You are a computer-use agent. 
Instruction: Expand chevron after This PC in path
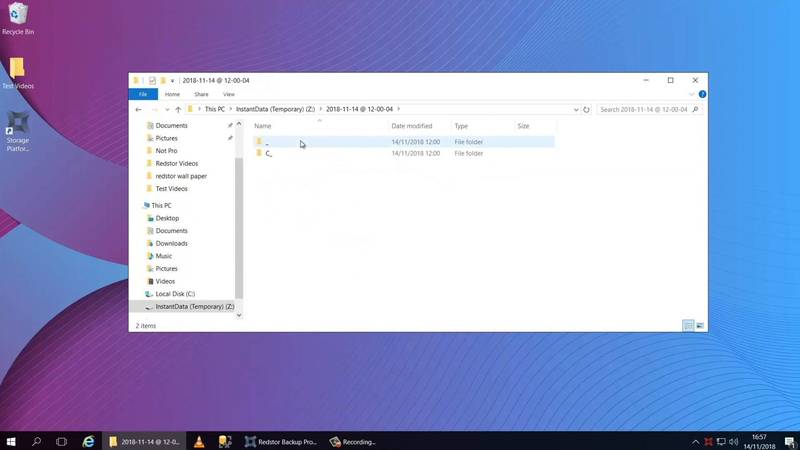point(231,109)
